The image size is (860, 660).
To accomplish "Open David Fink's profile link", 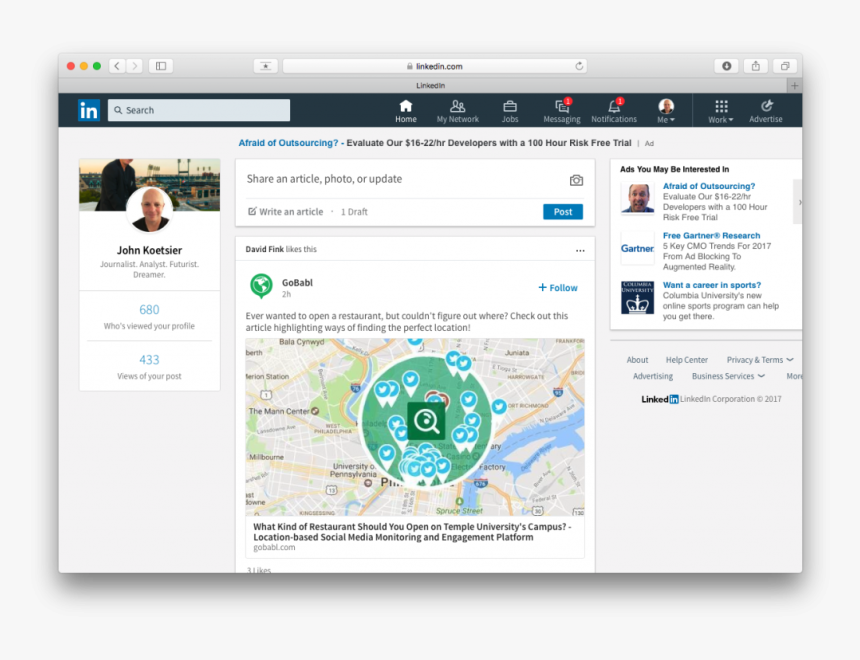I will tap(264, 249).
